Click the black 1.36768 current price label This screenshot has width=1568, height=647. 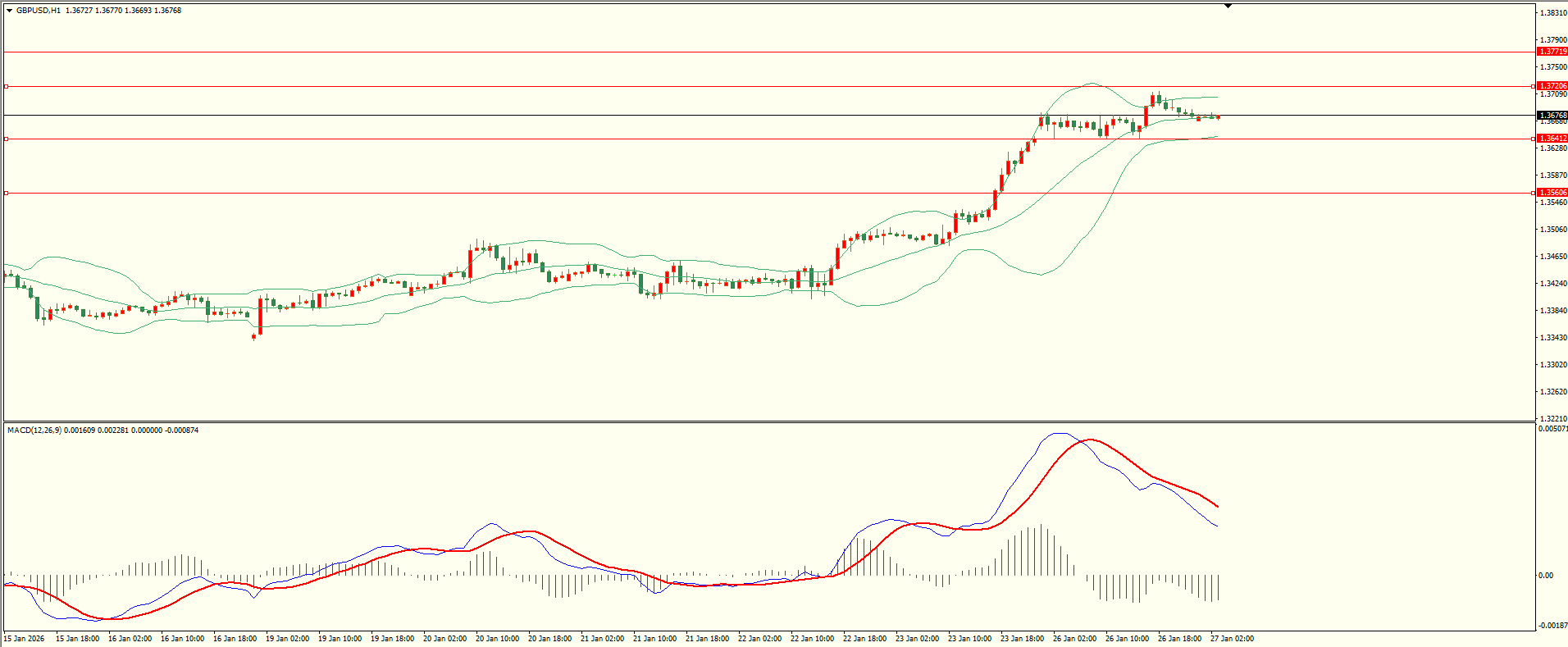point(1552,116)
